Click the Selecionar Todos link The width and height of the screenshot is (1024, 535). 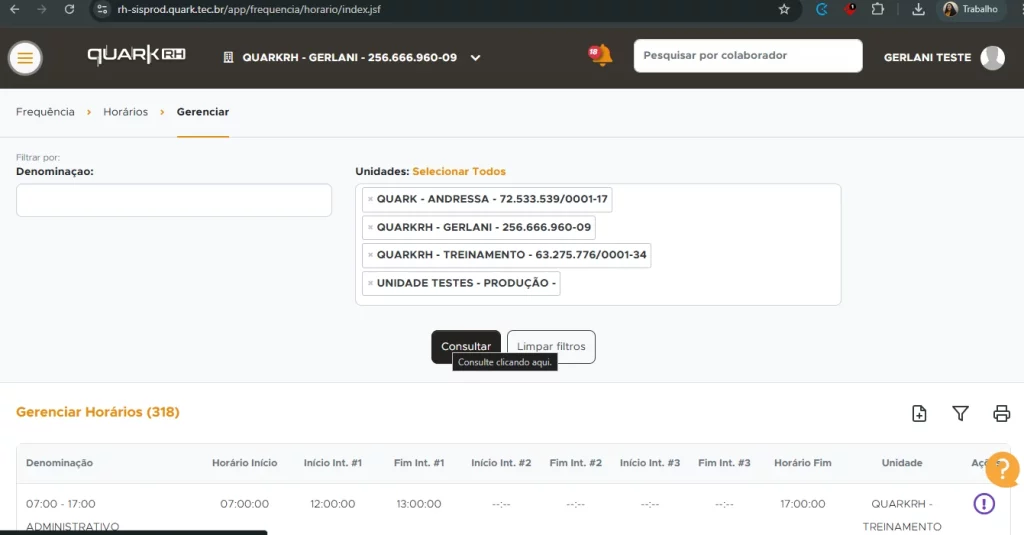(459, 171)
